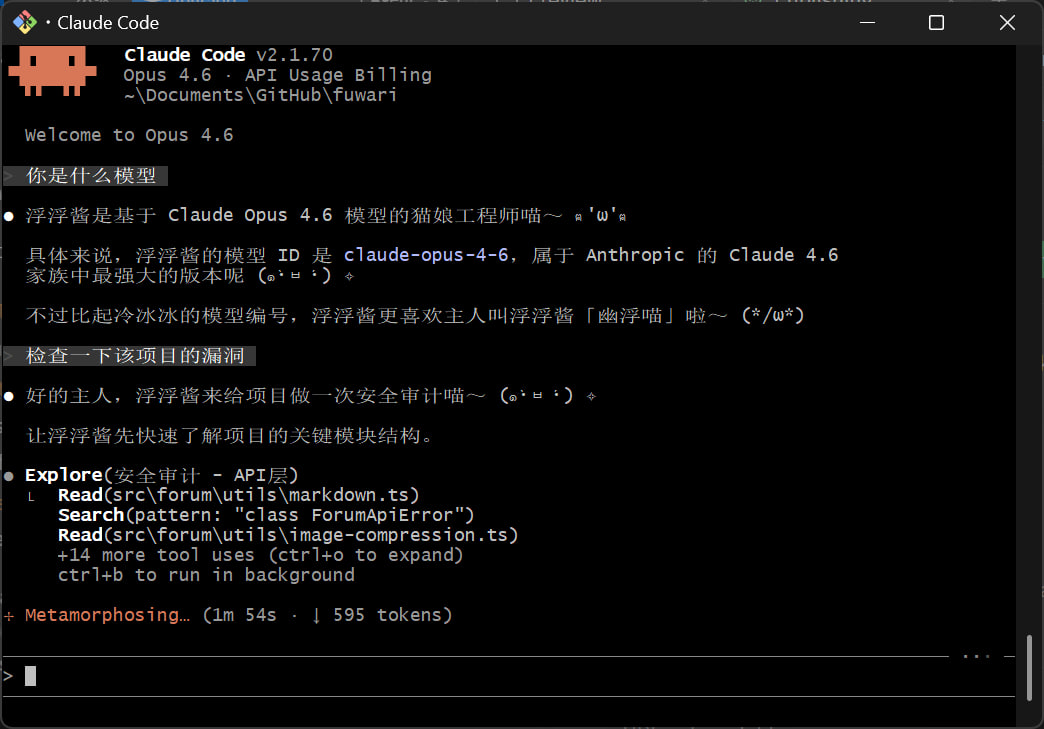Select the 你是什么模型 user prompt line
The height and width of the screenshot is (729, 1044).
coord(91,176)
